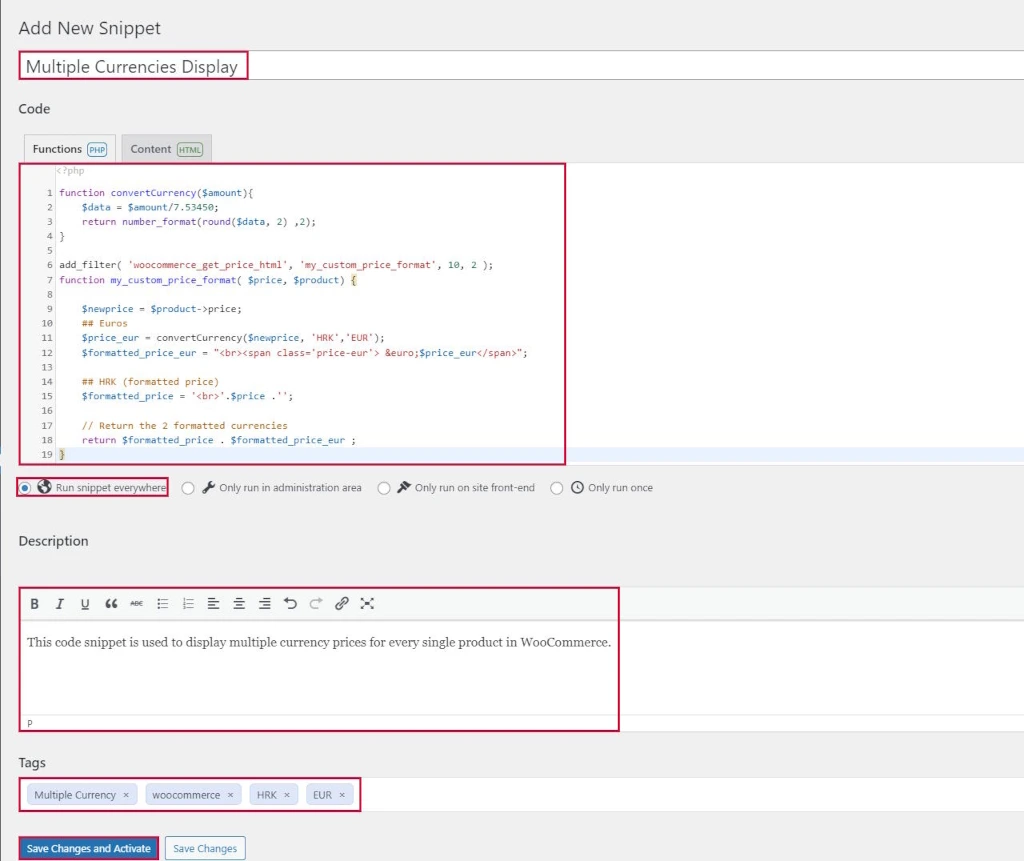Click Save Changes and Activate

click(88, 847)
